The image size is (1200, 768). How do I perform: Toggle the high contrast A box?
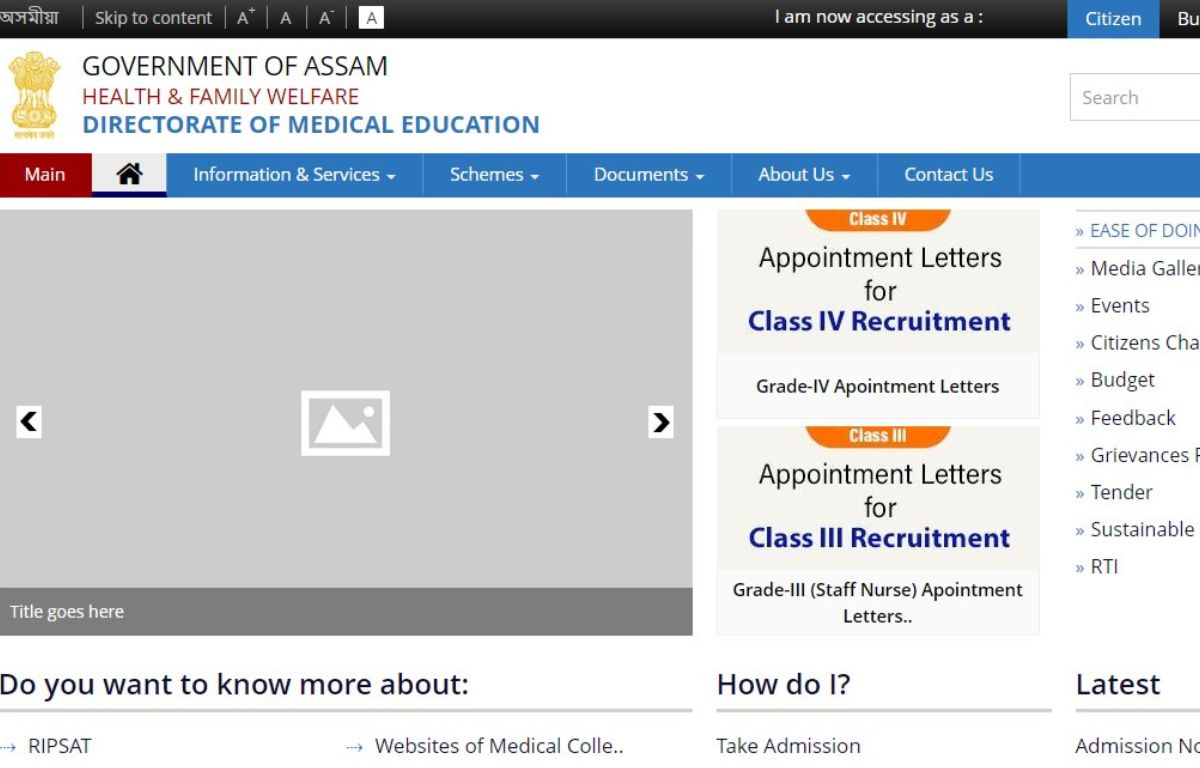[371, 18]
